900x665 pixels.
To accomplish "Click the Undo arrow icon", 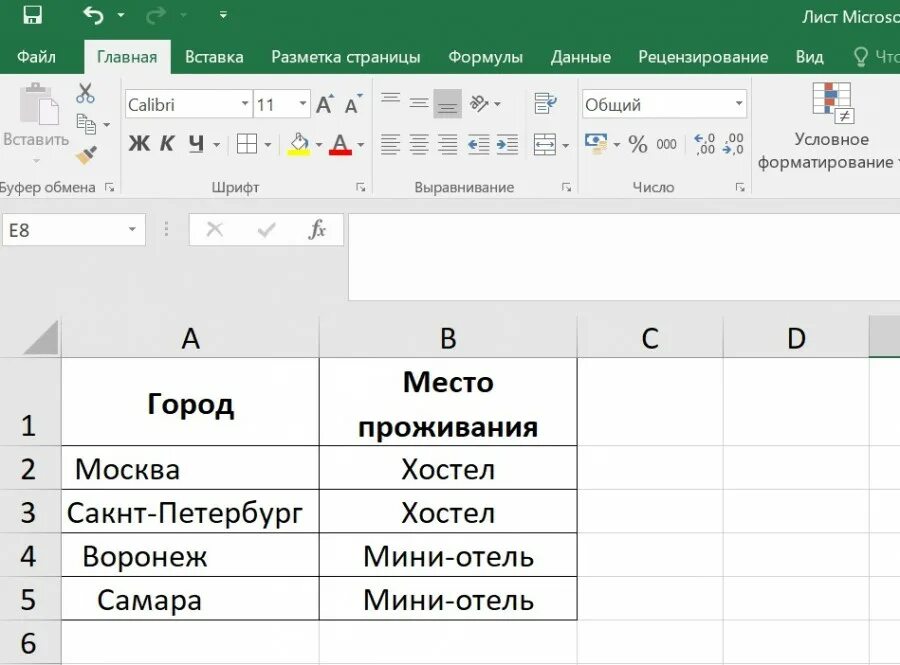I will [94, 15].
